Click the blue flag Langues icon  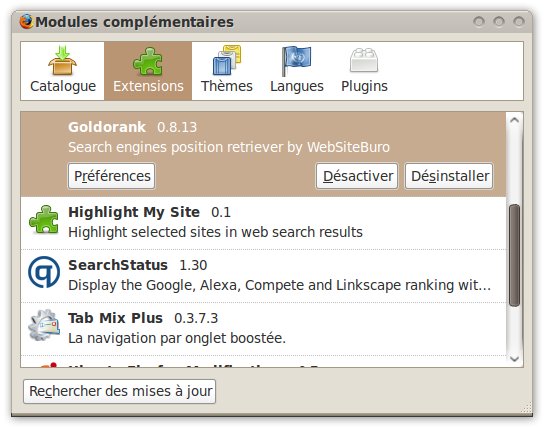tap(296, 61)
